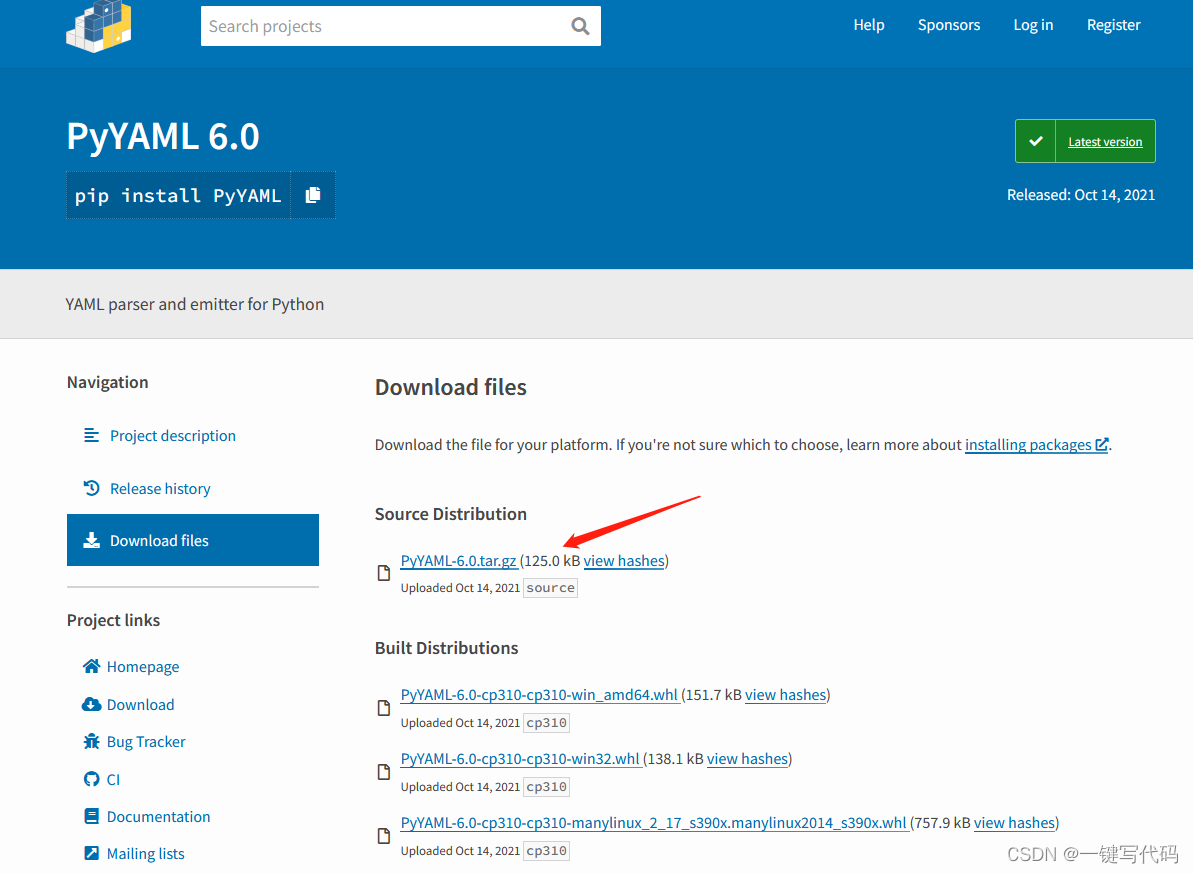Click the YAML parser and emitter summary

pyautogui.click(x=195, y=304)
